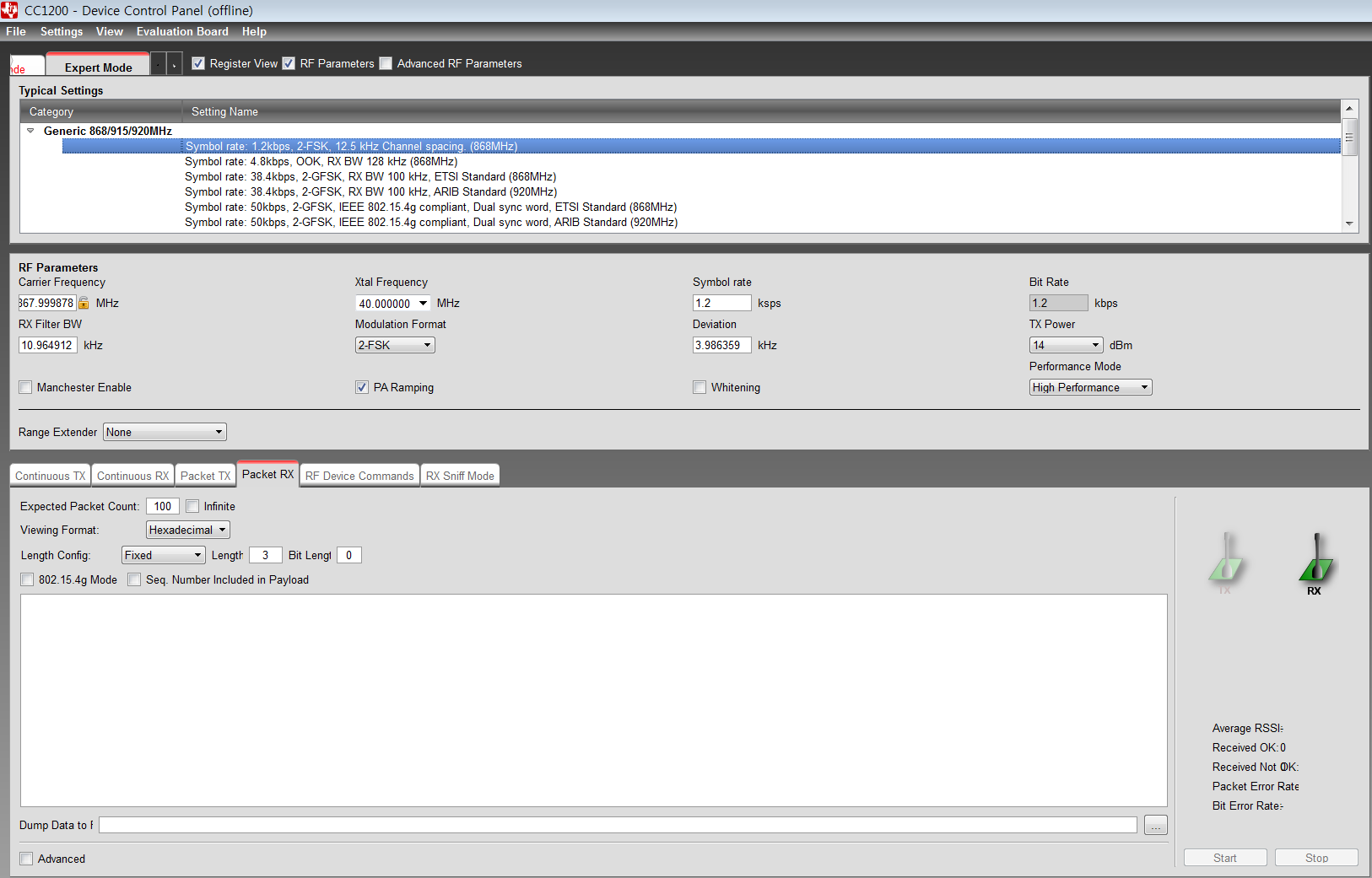Click the Category column header
This screenshot has width=1372, height=878.
pos(101,111)
